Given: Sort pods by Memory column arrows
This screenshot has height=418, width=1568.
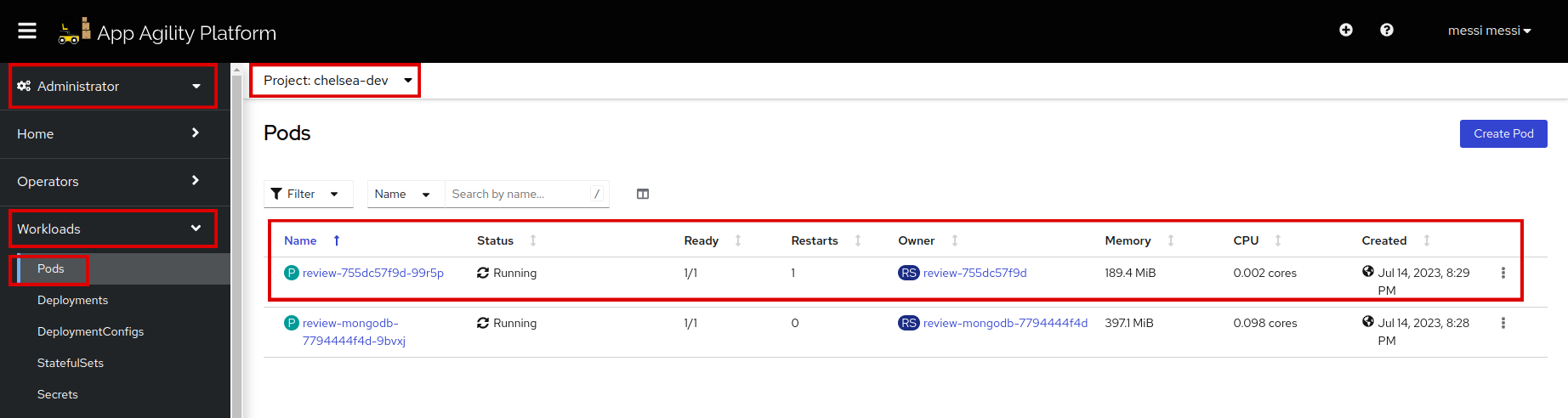Looking at the screenshot, I should tap(1171, 240).
